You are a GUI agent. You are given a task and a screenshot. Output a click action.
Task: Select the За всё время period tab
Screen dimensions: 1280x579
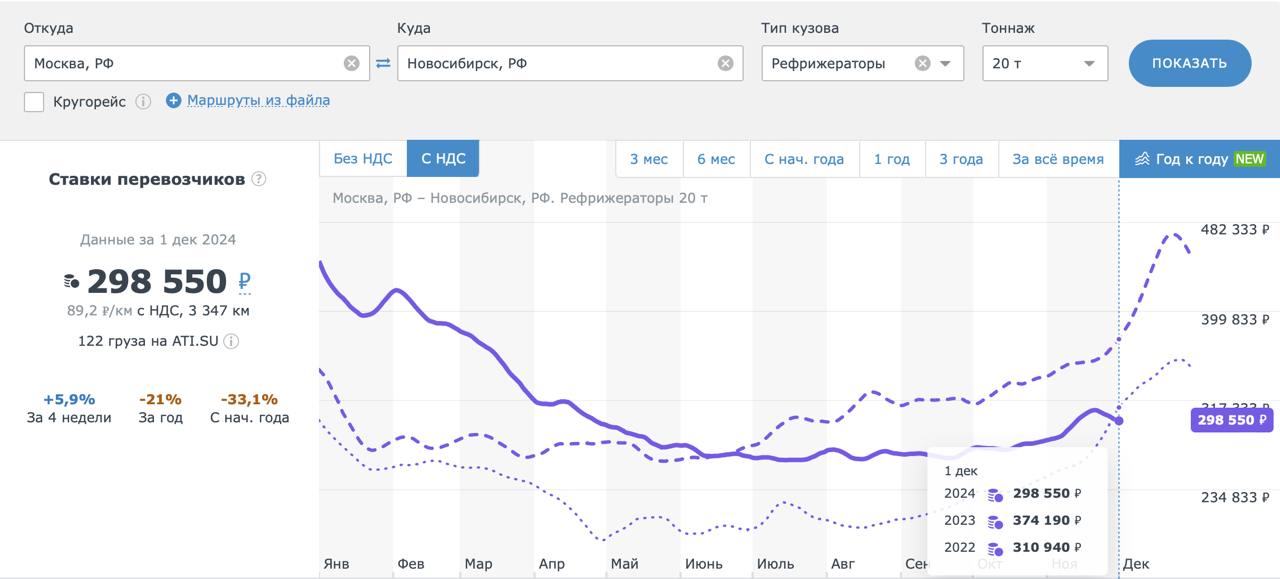[x=1058, y=159]
